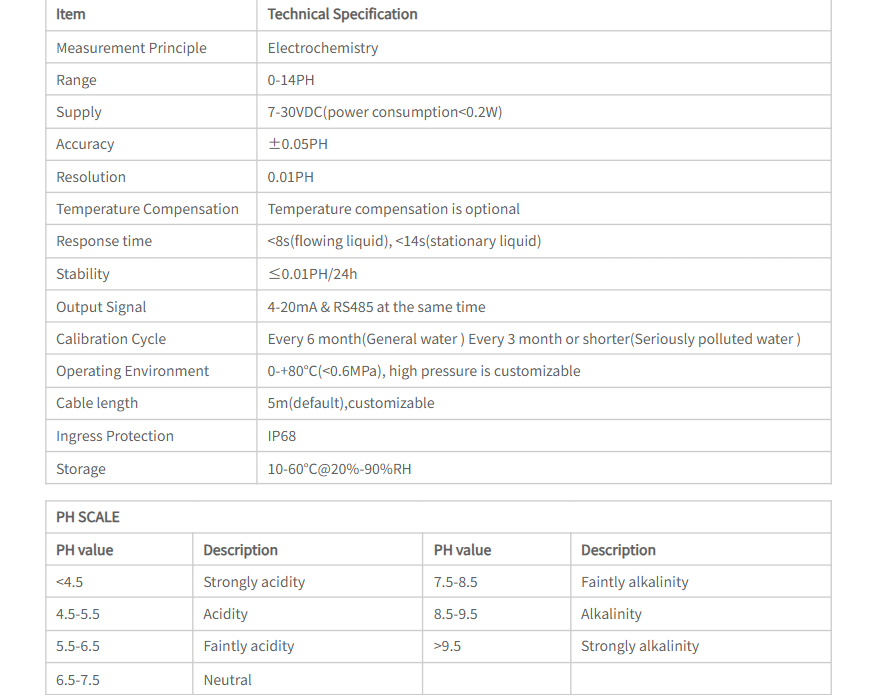Click the '7.5-8.5' PH value cell
Image resolution: width=889 pixels, height=697 pixels.
[x=456, y=582]
